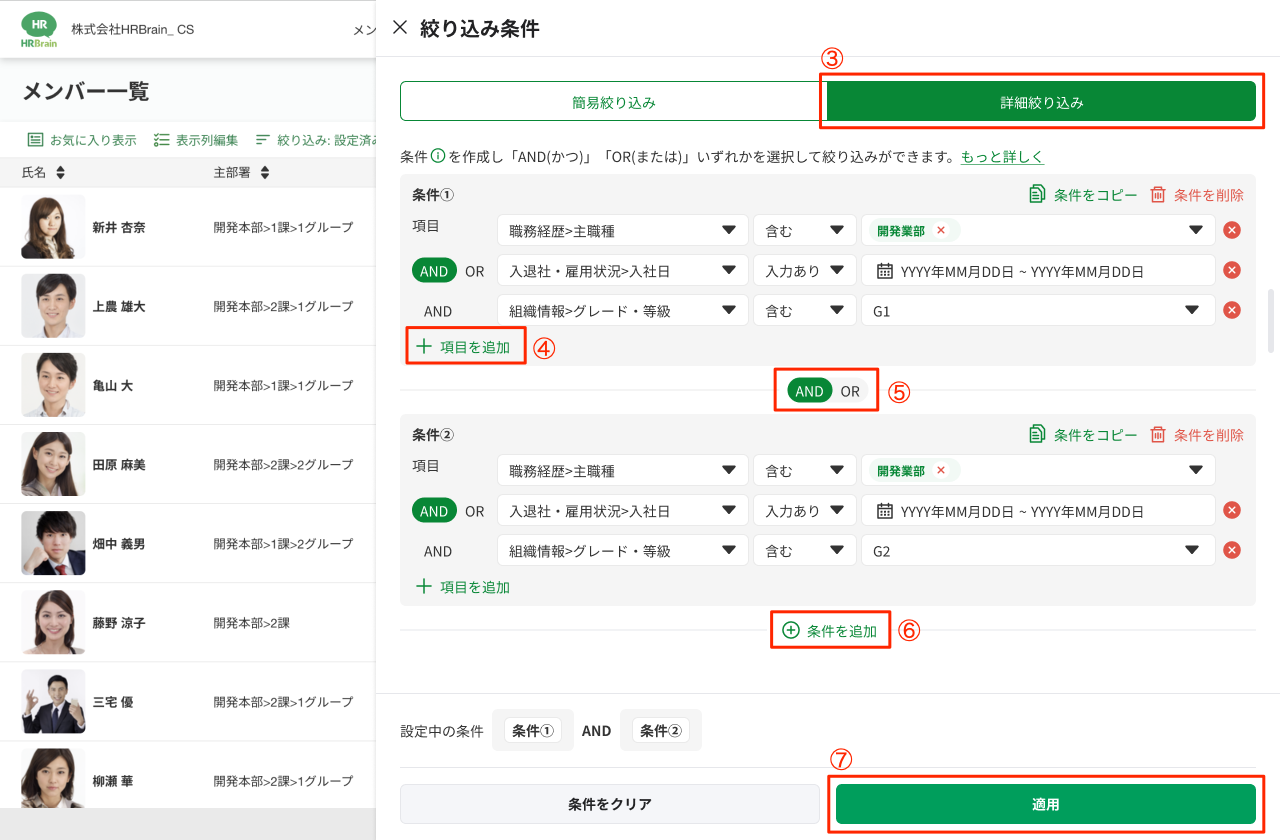Remove 入社日 row in 条件① with red X
Image resolution: width=1280 pixels, height=840 pixels.
(1232, 270)
